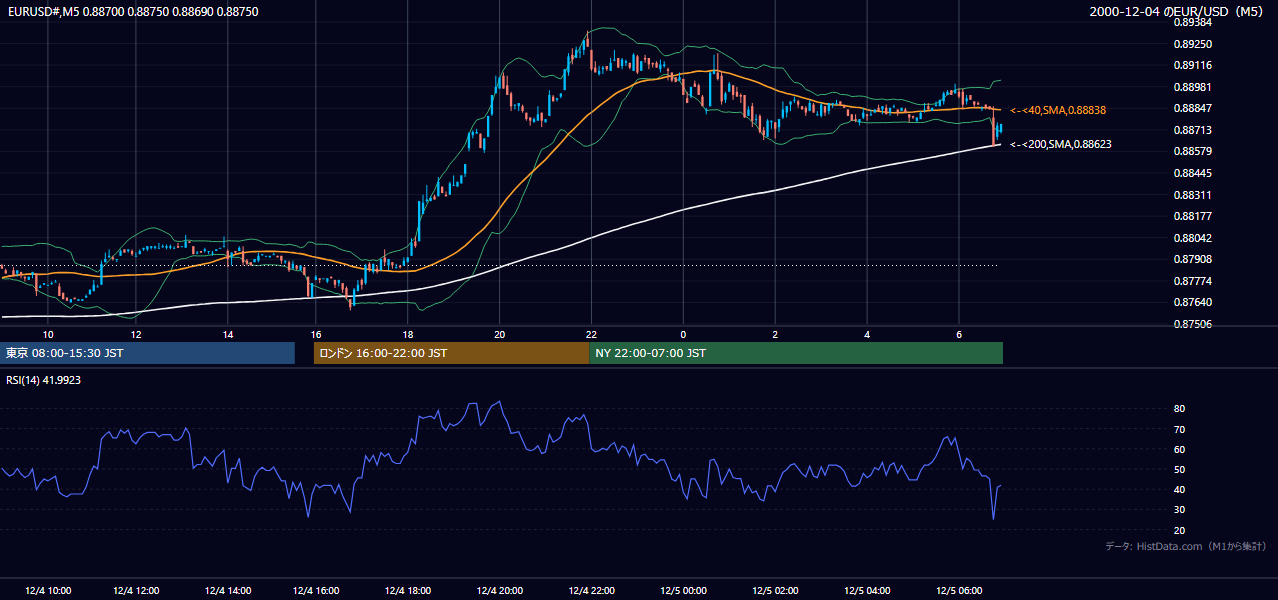
Task: Click RSI scale value 30
Action: 1179,510
